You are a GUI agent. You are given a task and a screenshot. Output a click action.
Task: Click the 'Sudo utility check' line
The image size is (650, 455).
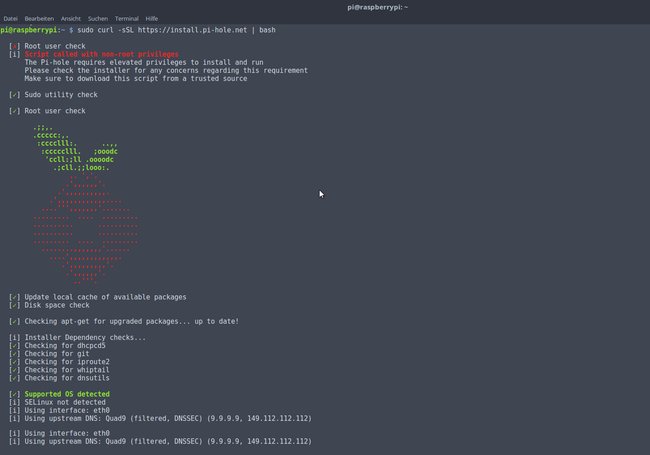61,95
